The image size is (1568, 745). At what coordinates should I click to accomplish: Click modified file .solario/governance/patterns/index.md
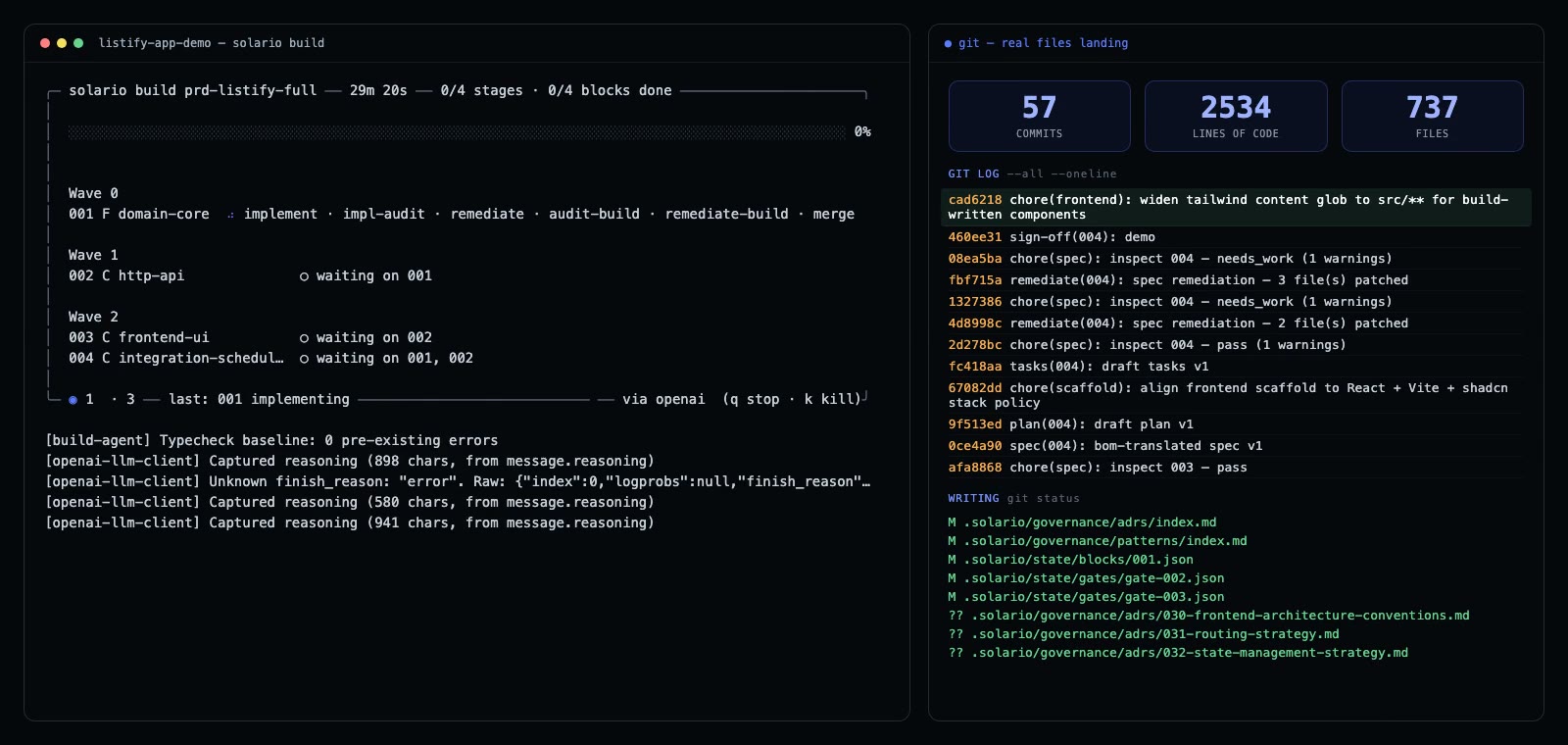(1098, 541)
